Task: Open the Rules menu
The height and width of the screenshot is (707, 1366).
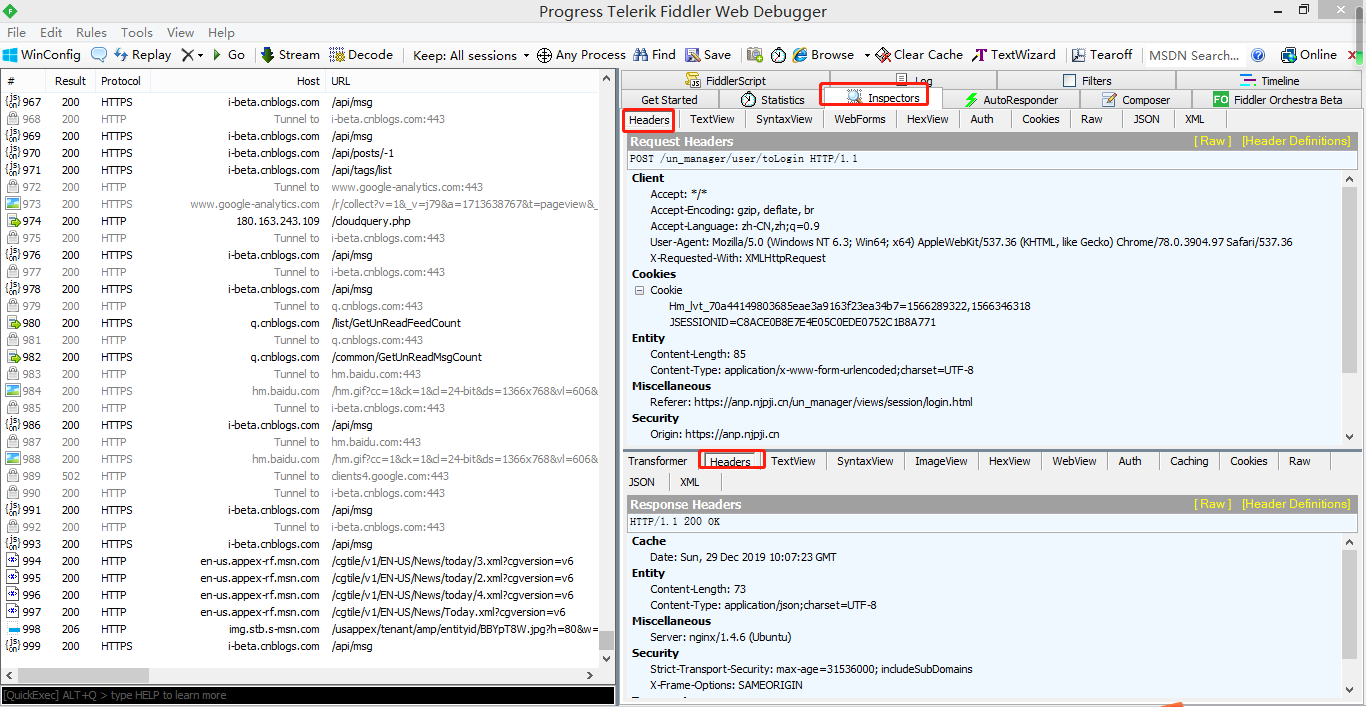Action: (91, 32)
